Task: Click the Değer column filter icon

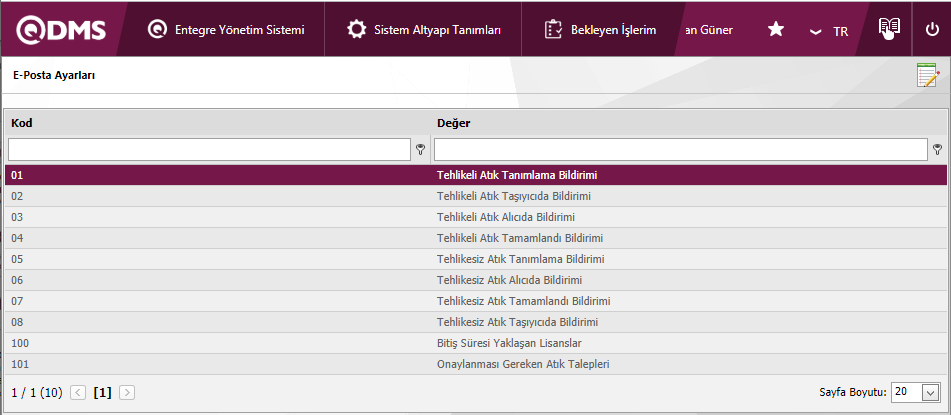Action: tap(938, 150)
